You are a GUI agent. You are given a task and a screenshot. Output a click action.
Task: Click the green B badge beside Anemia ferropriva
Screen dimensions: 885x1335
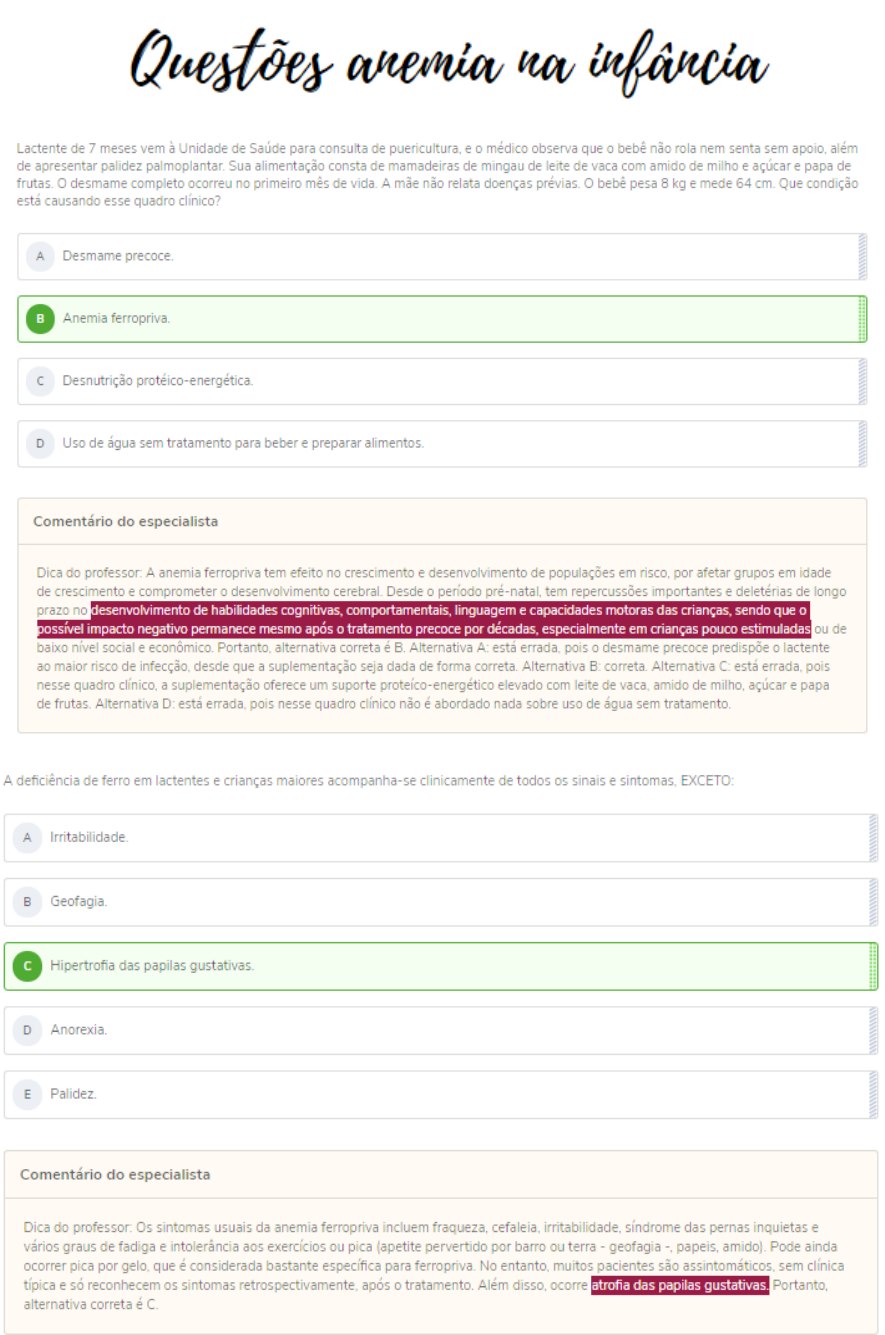pos(40,319)
